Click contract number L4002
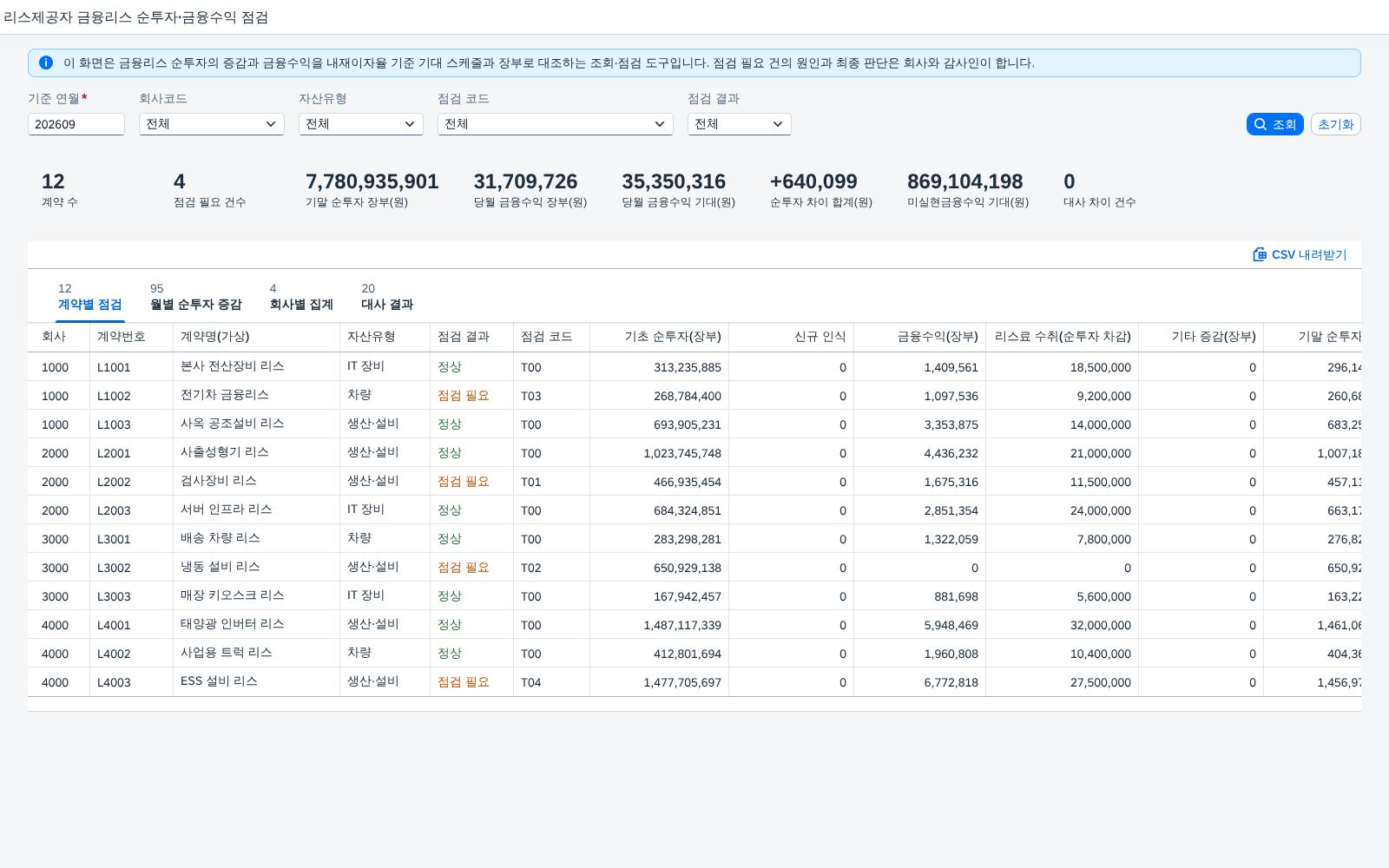 point(114,654)
